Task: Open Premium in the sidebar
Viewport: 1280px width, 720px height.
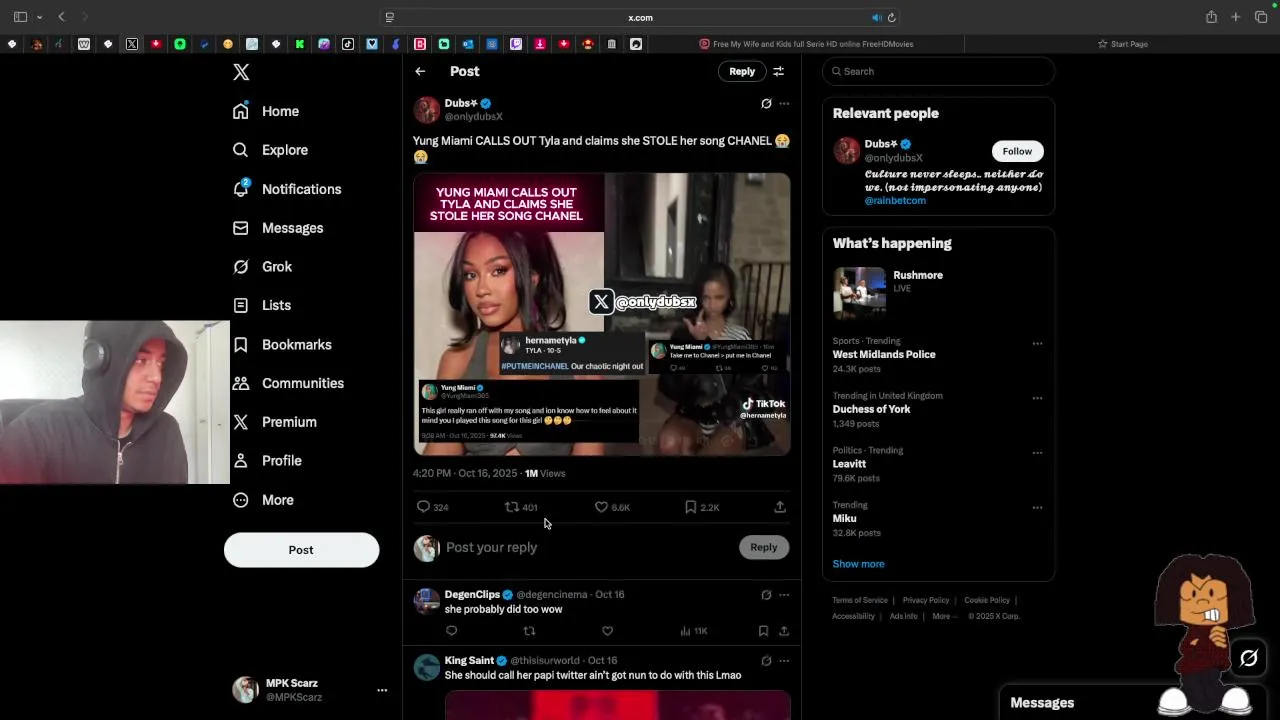Action: tap(275, 422)
